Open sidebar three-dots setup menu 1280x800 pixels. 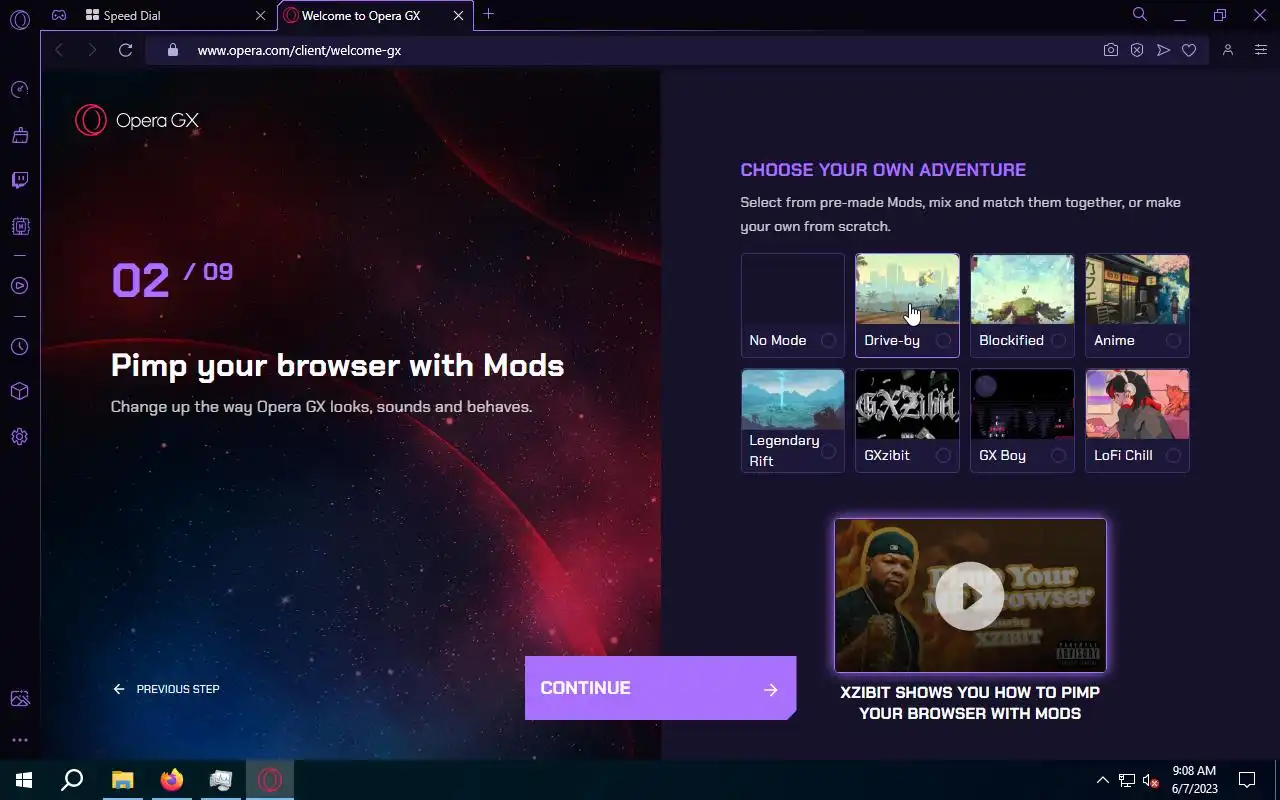coord(19,740)
